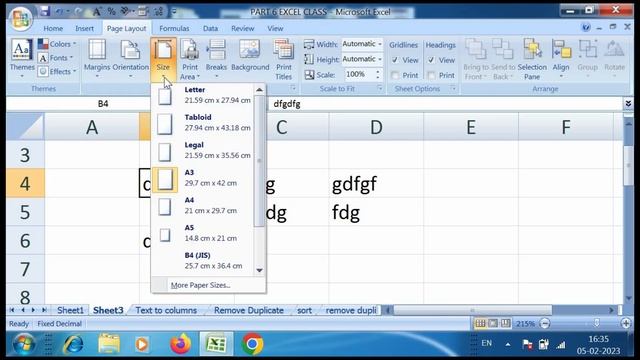
Task: Select B4 (JIS) paper size
Action: (203, 260)
